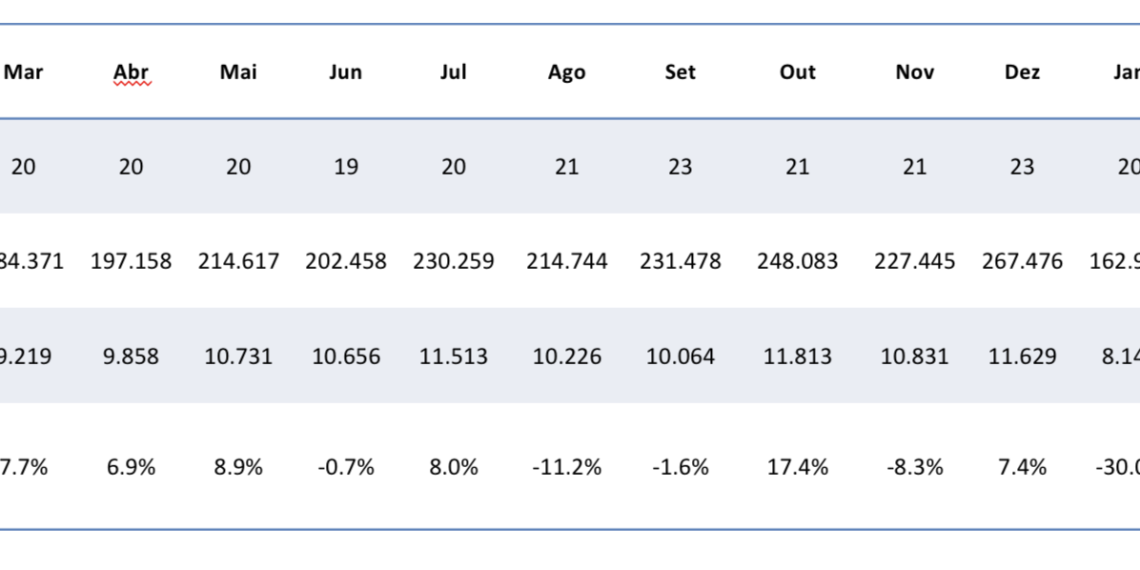Select the 11.813 cell under Out

[x=797, y=356]
